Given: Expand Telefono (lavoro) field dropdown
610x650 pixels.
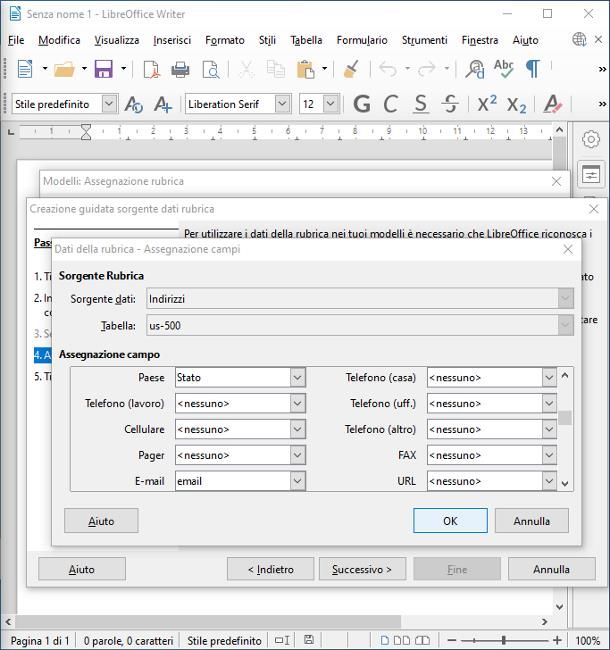Looking at the screenshot, I should [x=298, y=403].
